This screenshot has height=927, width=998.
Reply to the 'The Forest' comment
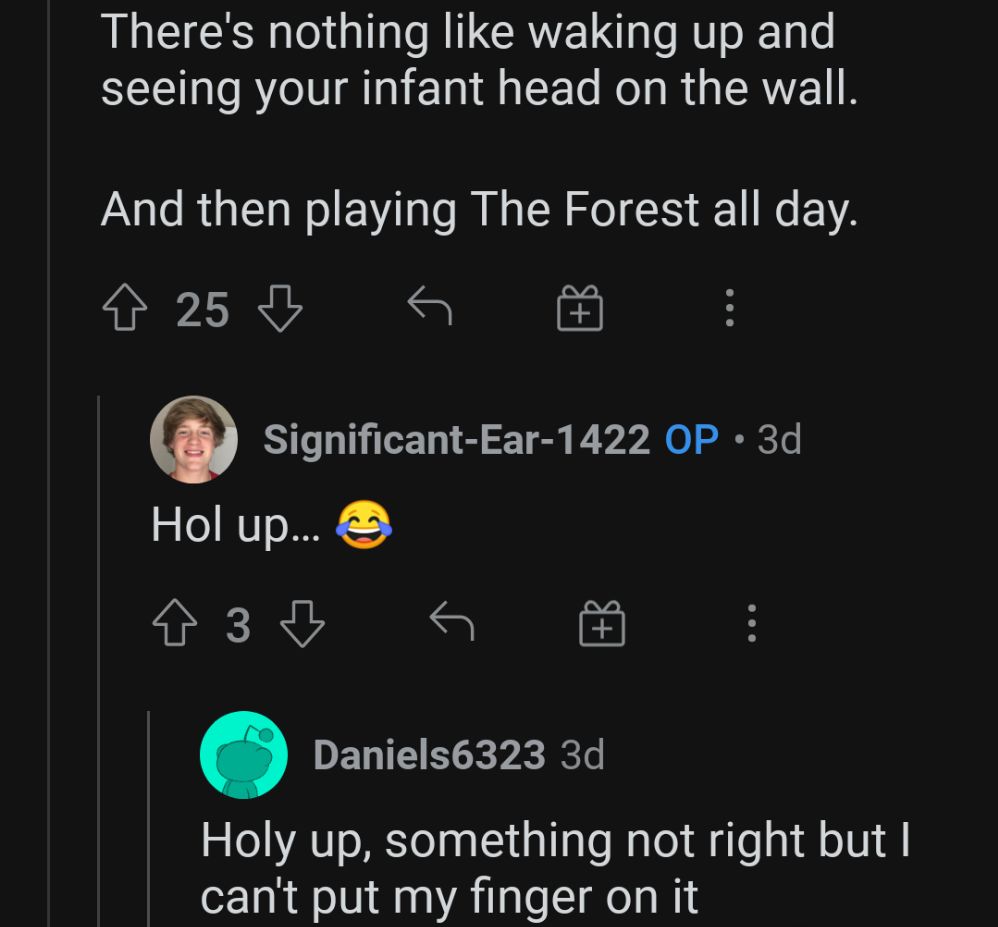(x=430, y=308)
